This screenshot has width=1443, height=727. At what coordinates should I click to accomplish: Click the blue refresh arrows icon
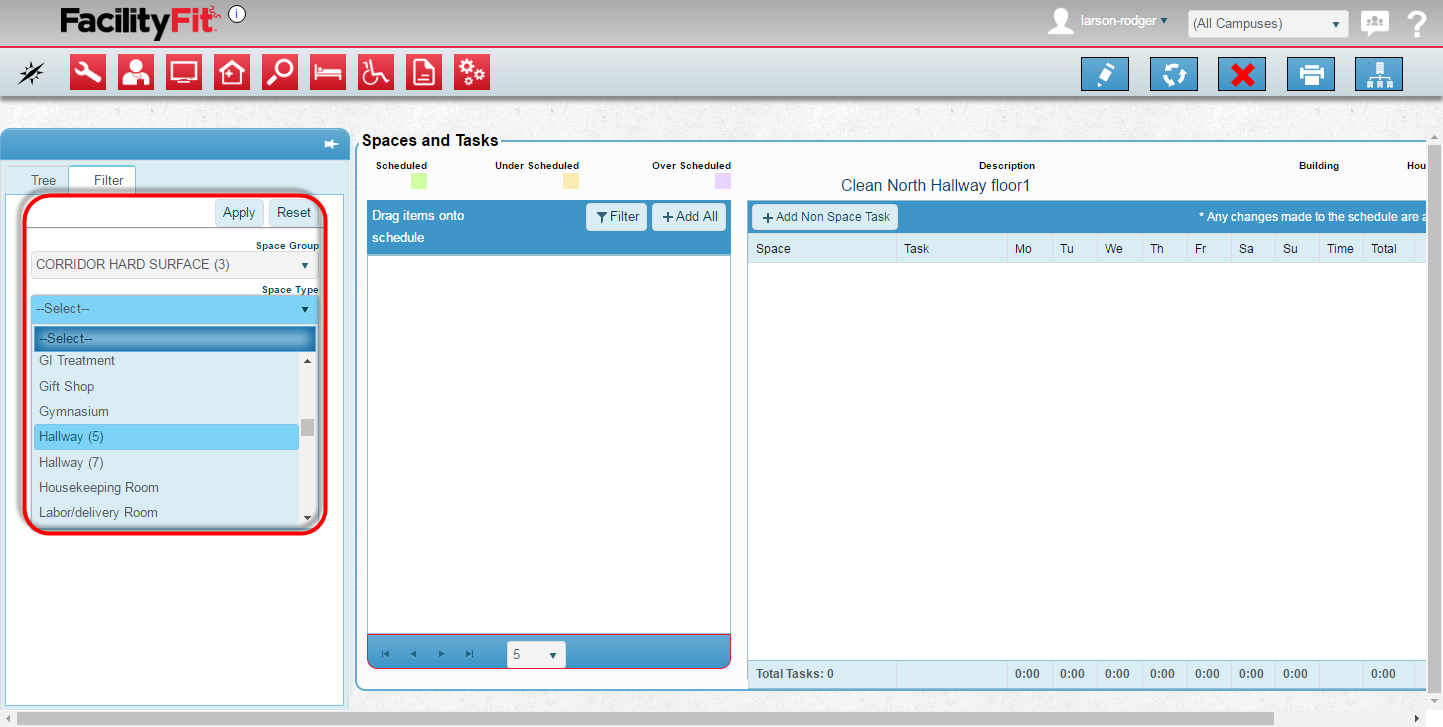[x=1173, y=75]
